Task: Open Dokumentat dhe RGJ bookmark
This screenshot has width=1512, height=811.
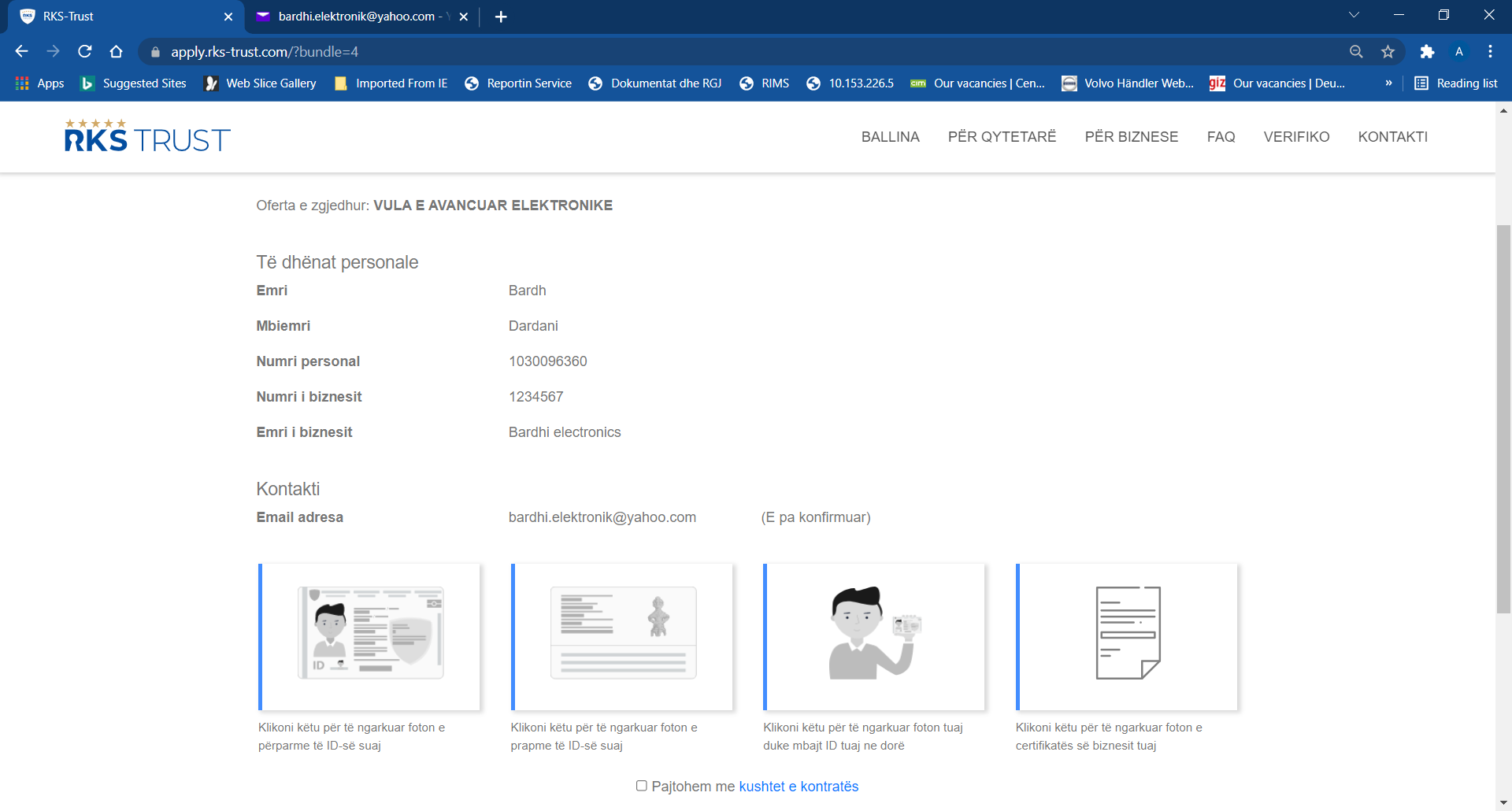Action: [655, 83]
